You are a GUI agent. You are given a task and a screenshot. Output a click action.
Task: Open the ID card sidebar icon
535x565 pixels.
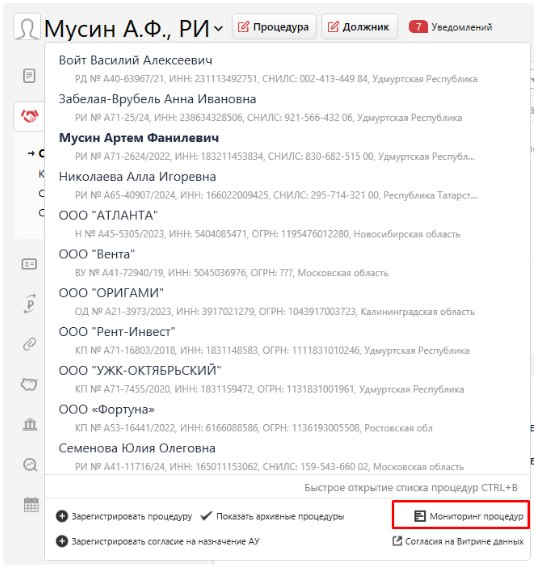click(x=29, y=264)
